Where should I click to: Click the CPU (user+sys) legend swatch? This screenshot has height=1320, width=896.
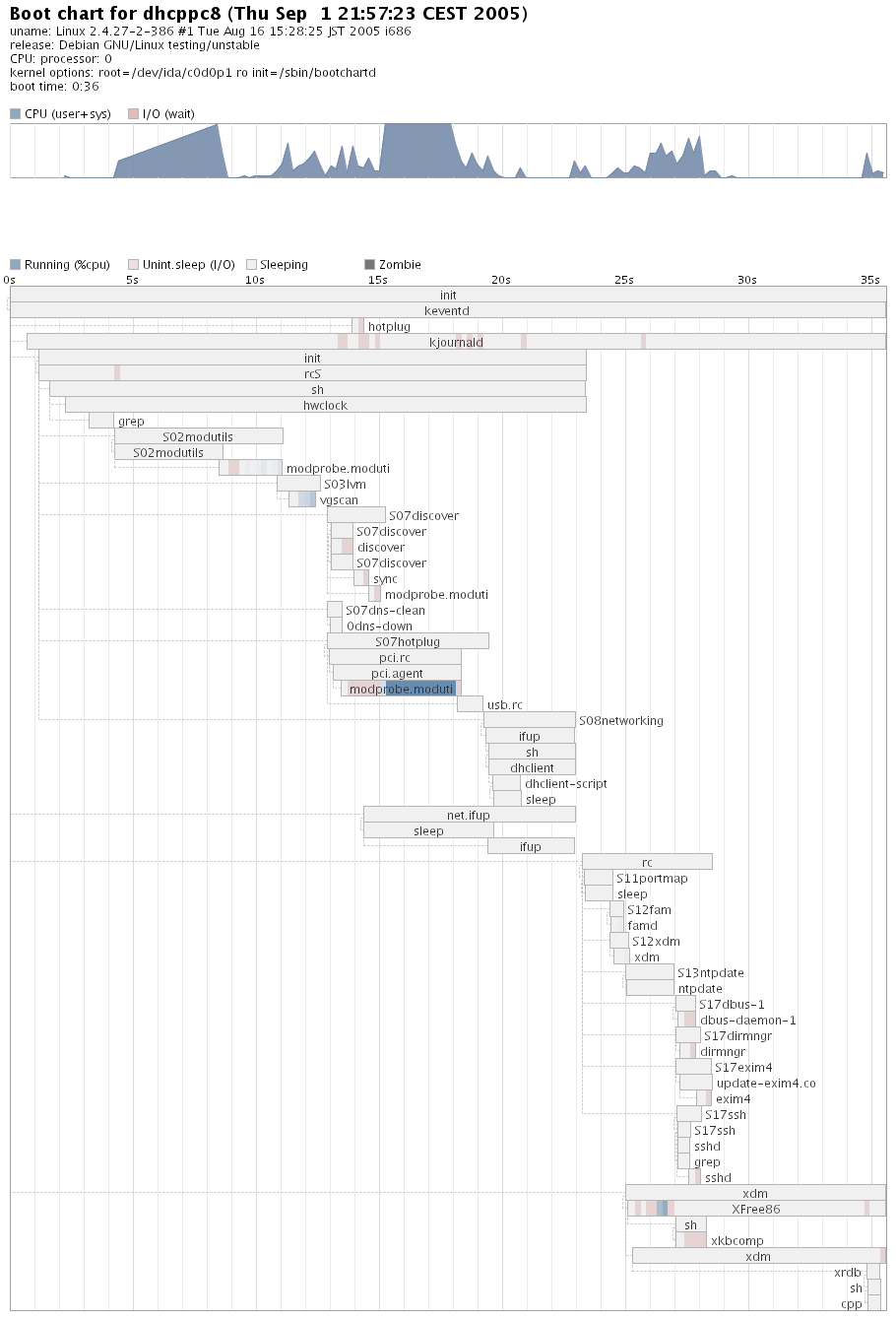(x=15, y=114)
